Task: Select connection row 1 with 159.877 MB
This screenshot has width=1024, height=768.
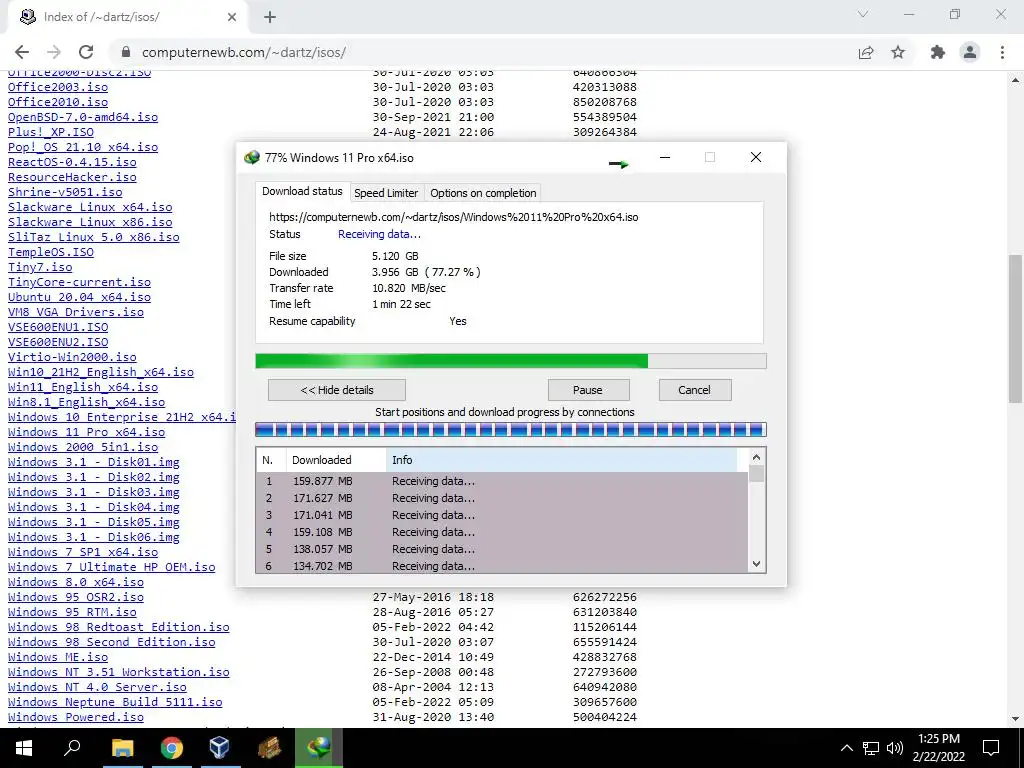Action: click(x=502, y=481)
